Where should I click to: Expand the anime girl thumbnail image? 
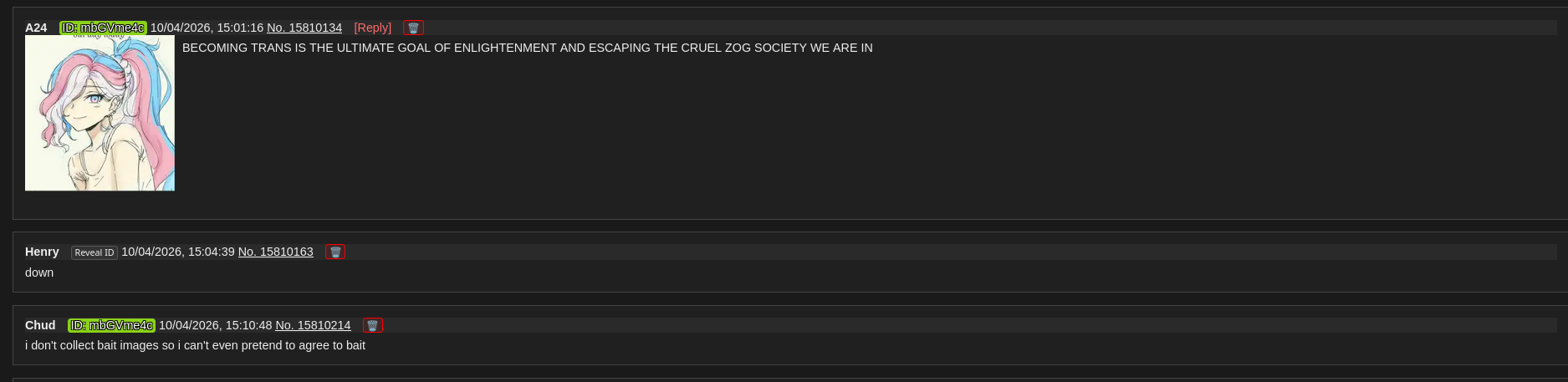[x=100, y=113]
